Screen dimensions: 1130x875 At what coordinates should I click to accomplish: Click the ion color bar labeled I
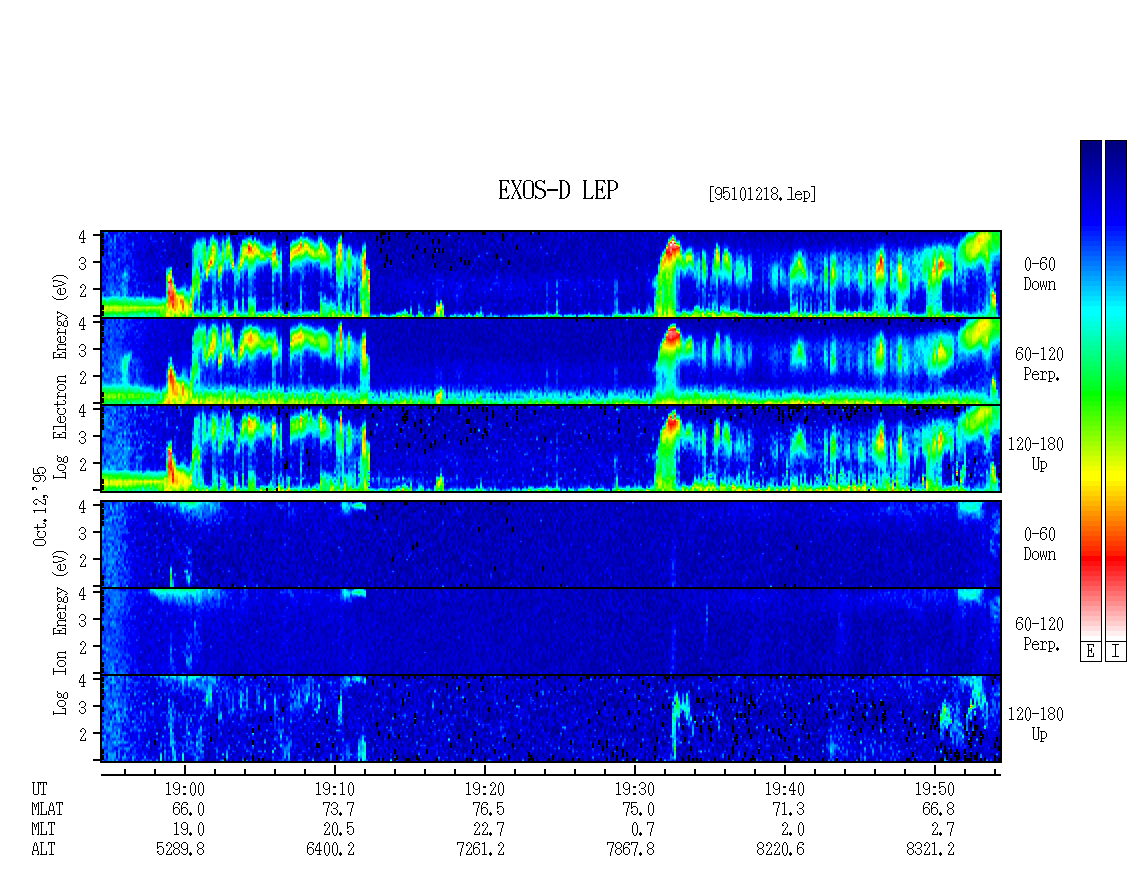(x=1116, y=390)
